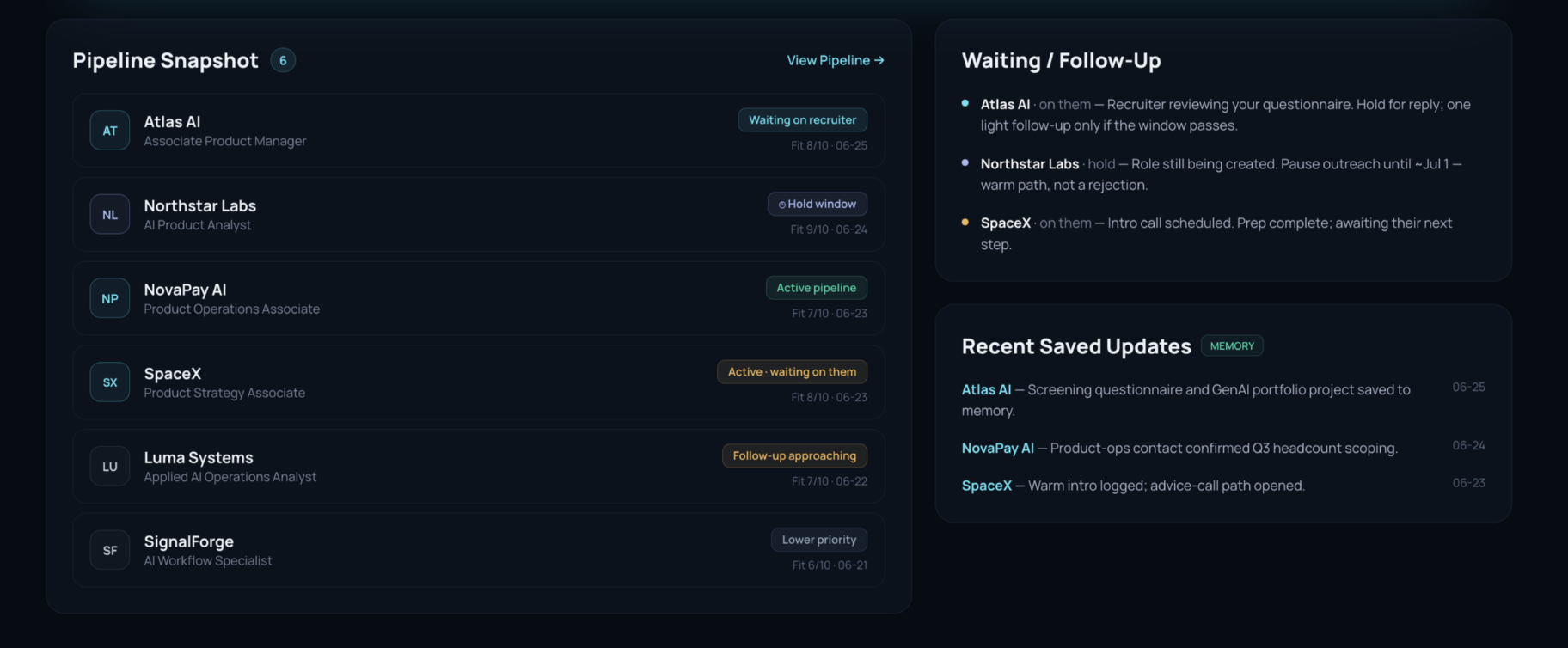Click the pipeline count badge showing 6
Viewport: 1568px width, 648px height.
[283, 60]
